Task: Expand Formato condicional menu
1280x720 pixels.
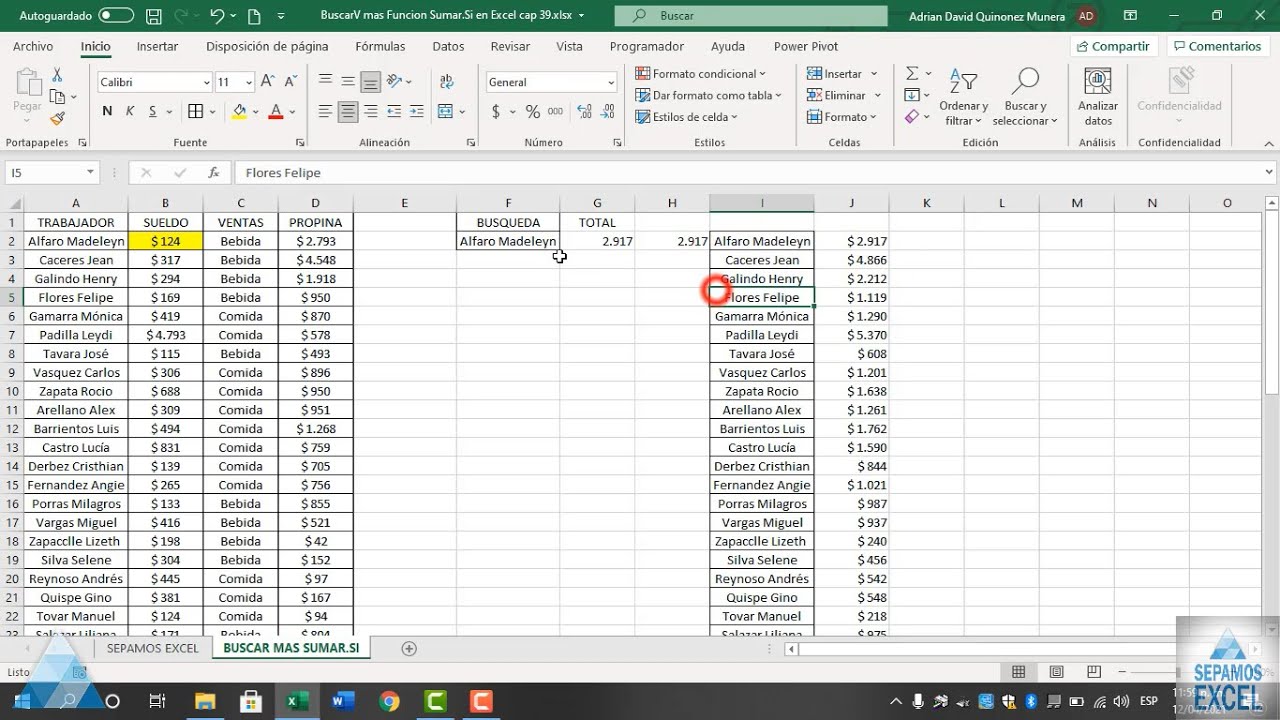Action: tap(700, 73)
